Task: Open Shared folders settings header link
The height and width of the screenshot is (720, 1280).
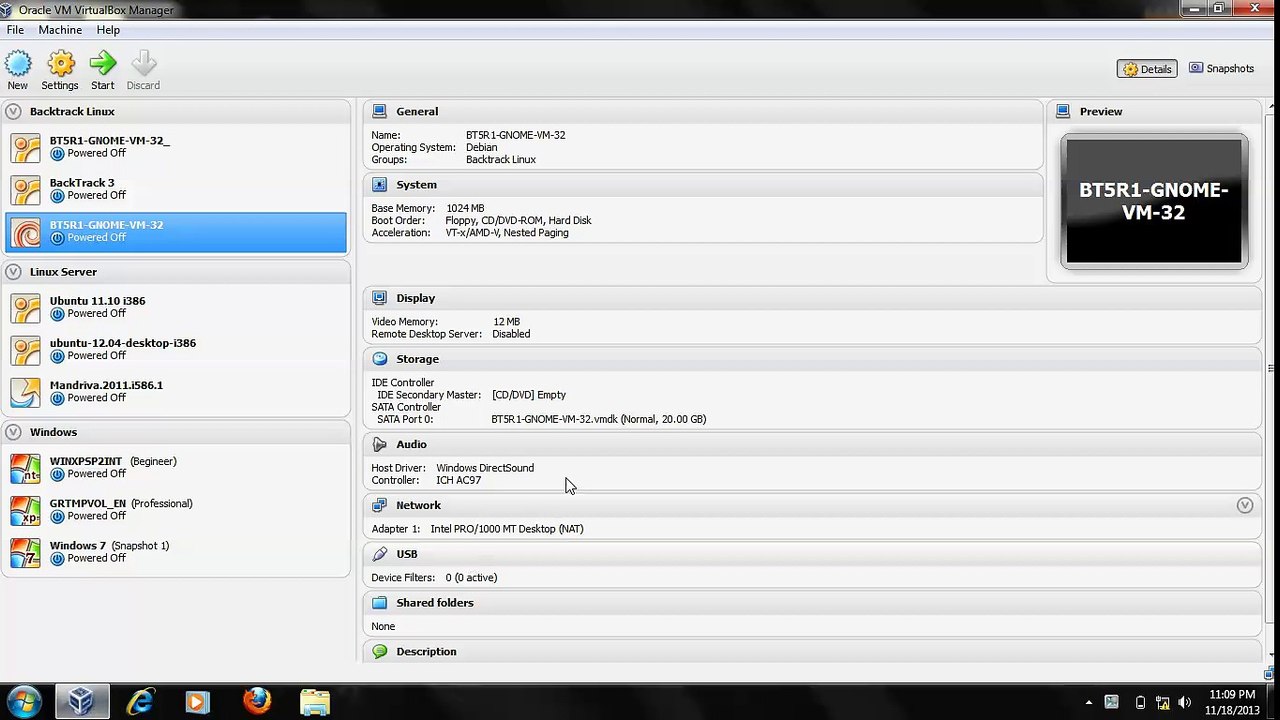Action: click(435, 602)
